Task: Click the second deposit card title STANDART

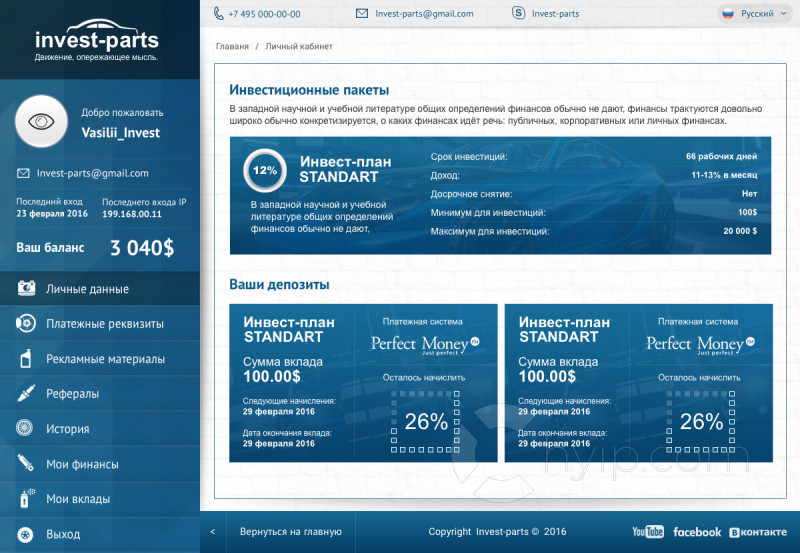Action: (564, 330)
